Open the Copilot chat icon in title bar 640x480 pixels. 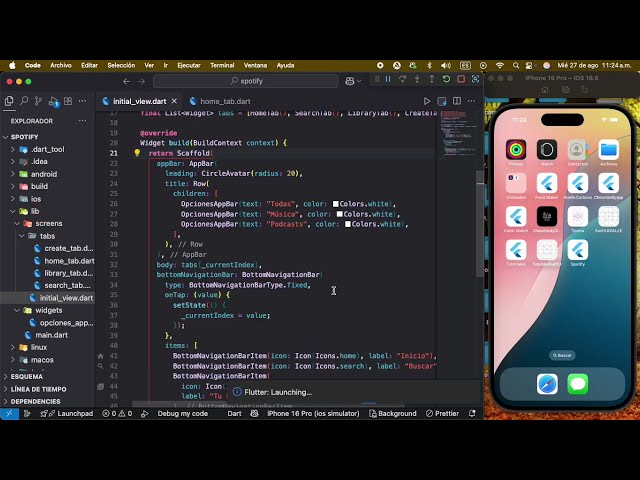pyautogui.click(x=350, y=81)
